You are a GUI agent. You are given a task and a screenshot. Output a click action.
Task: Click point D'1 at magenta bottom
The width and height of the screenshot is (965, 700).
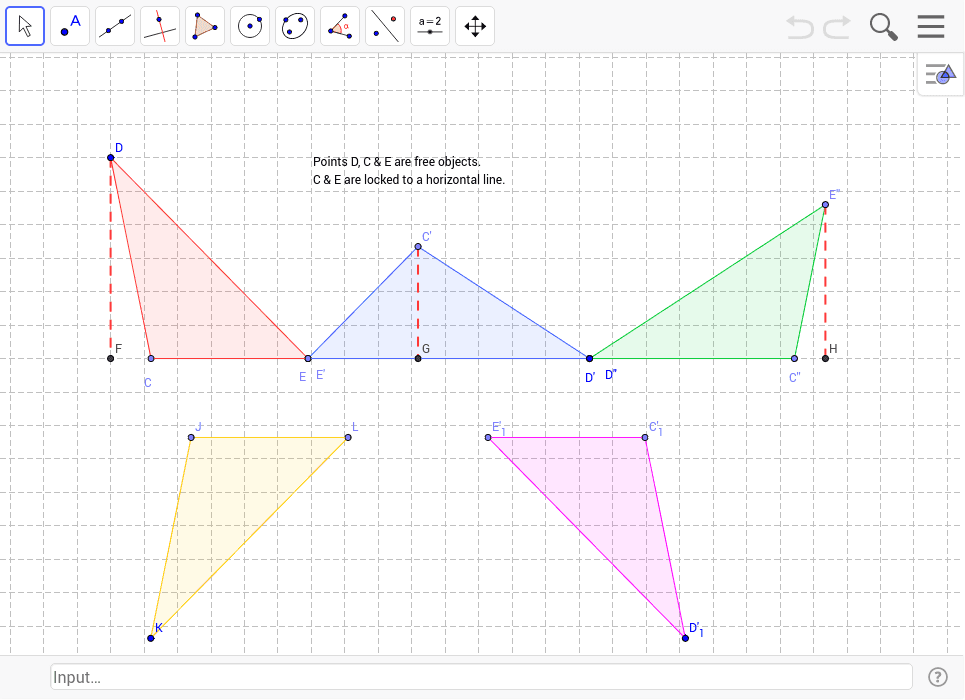(x=685, y=638)
